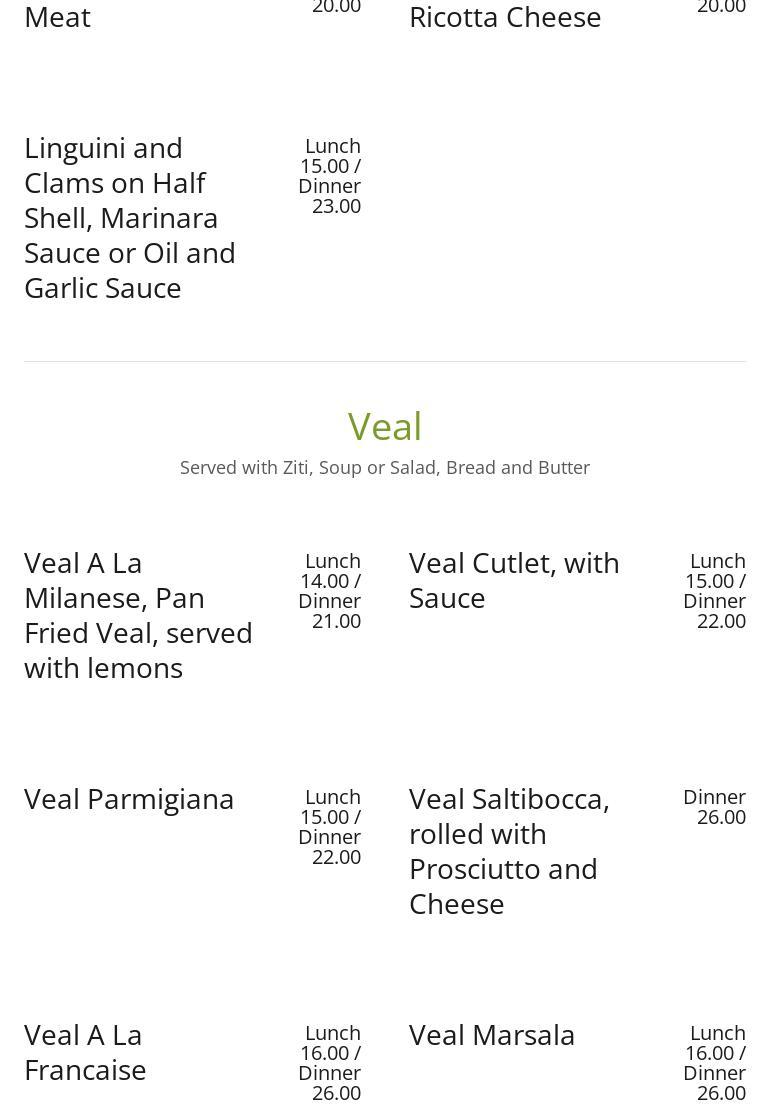Click the Linguini and Clams menu item
The width and height of the screenshot is (770, 1120).
point(130,218)
